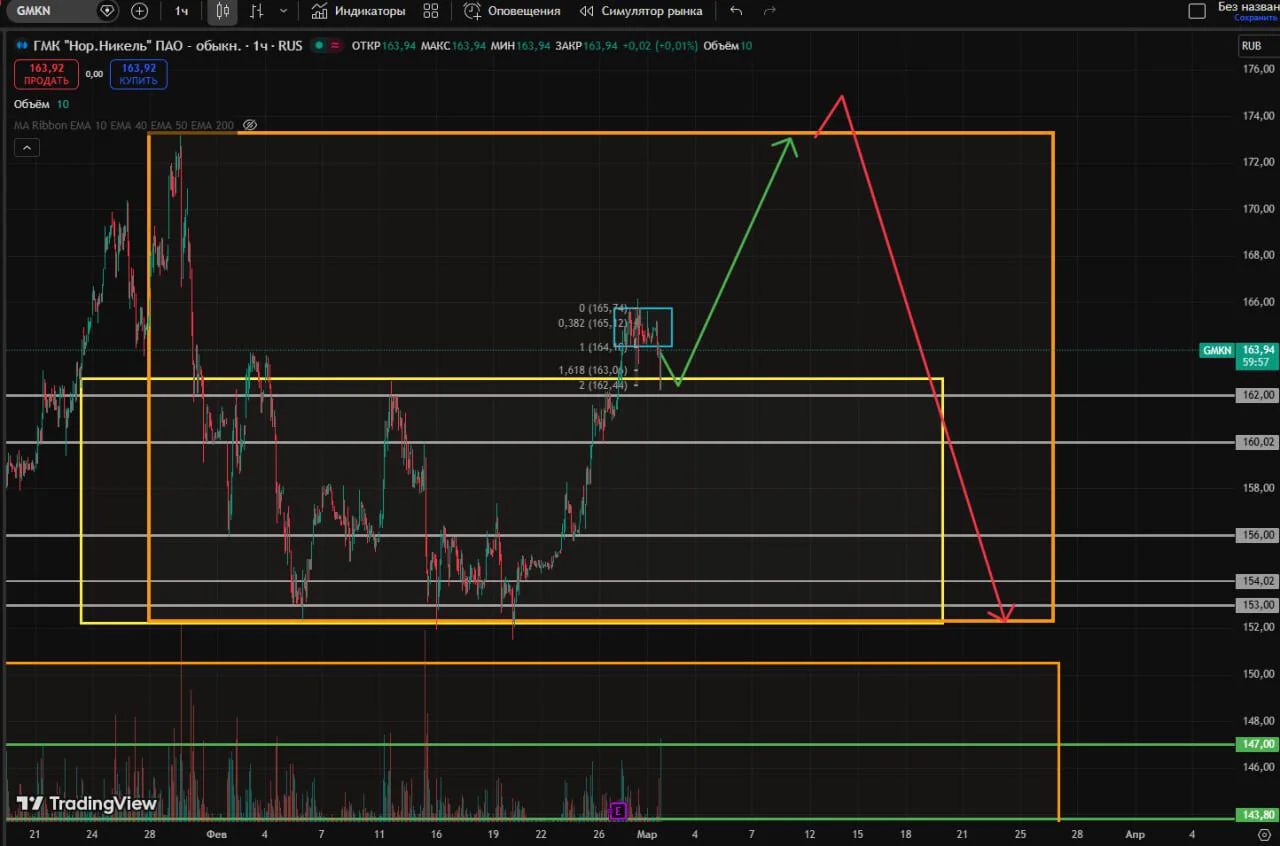Select the candlestick chart type icon
The height and width of the screenshot is (846, 1280).
[223, 11]
